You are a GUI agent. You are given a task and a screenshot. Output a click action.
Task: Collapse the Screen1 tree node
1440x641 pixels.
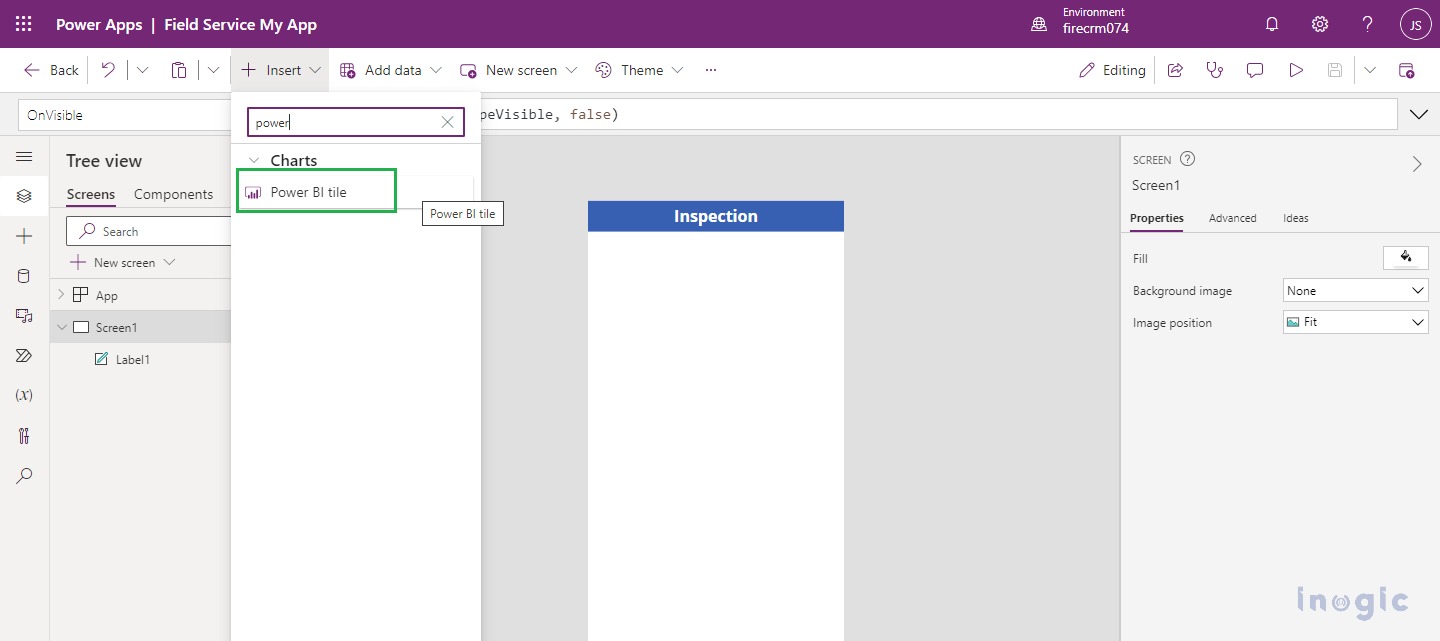[x=61, y=327]
